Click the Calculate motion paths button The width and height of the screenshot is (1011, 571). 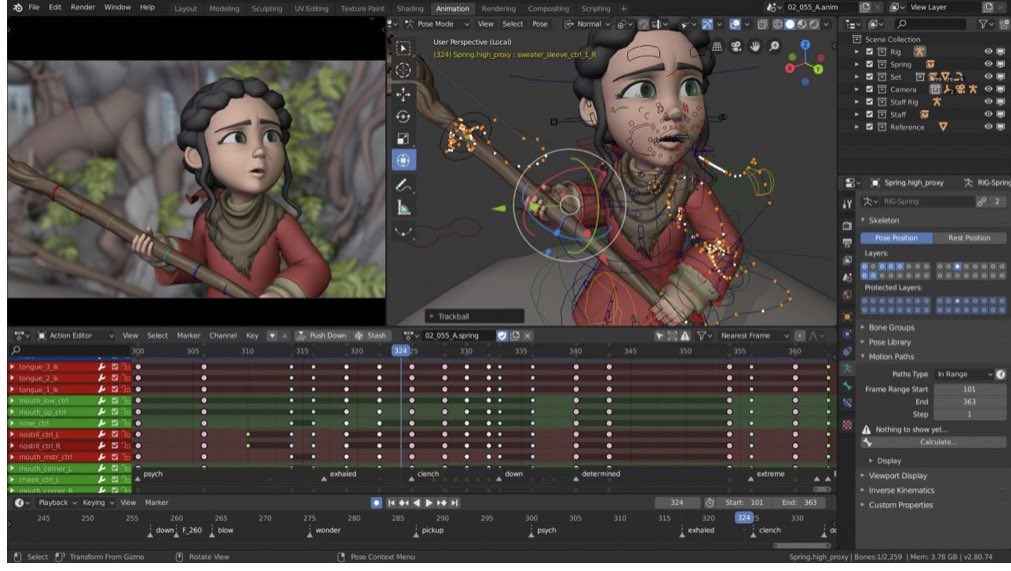934,442
